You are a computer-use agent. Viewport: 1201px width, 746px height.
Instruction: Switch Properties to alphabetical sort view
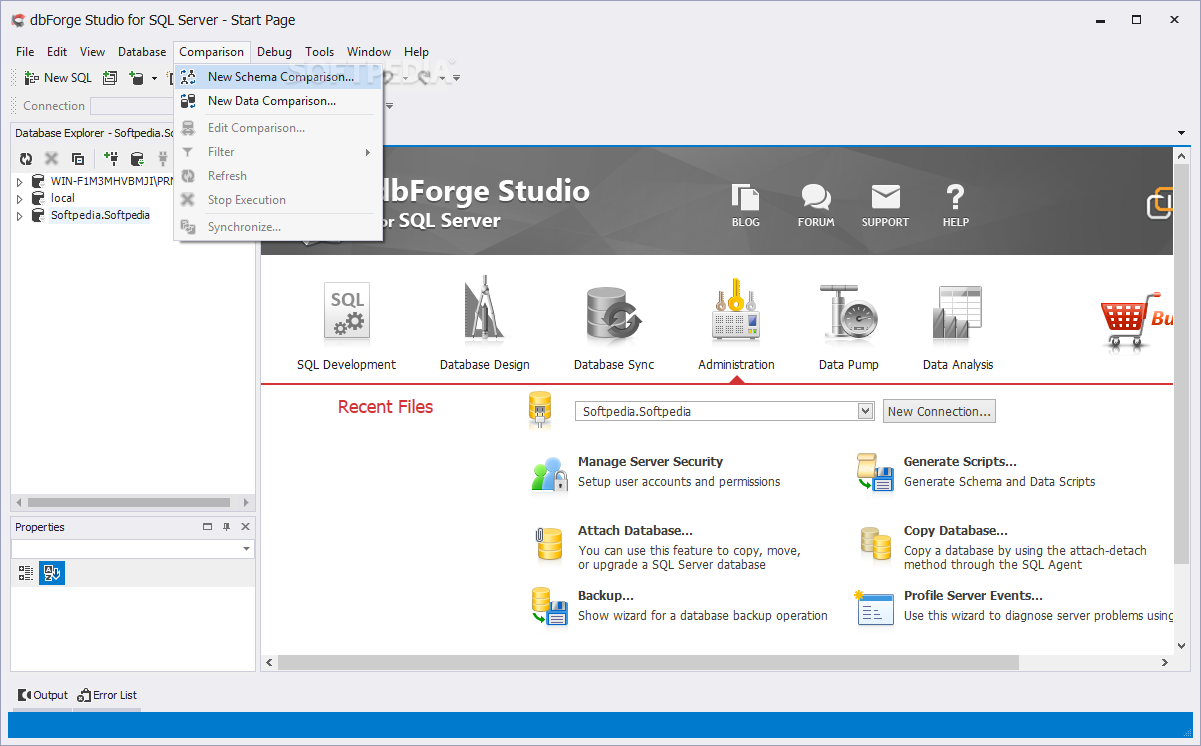click(x=52, y=573)
